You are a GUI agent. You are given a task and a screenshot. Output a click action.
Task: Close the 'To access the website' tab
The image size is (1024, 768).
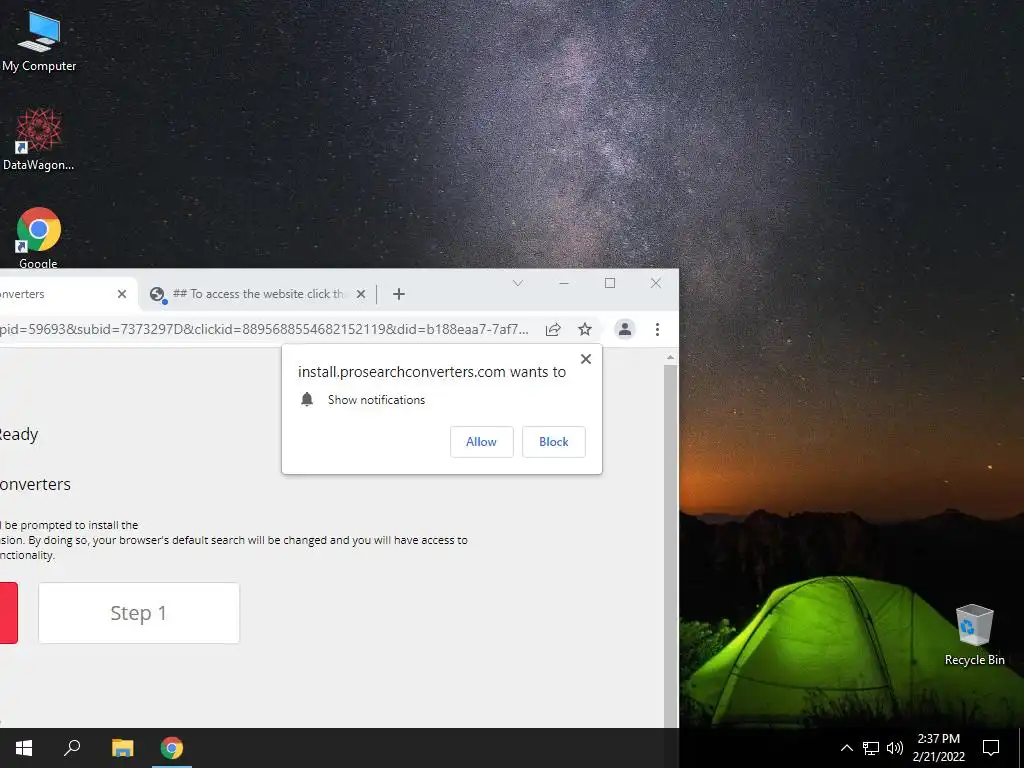pos(360,294)
